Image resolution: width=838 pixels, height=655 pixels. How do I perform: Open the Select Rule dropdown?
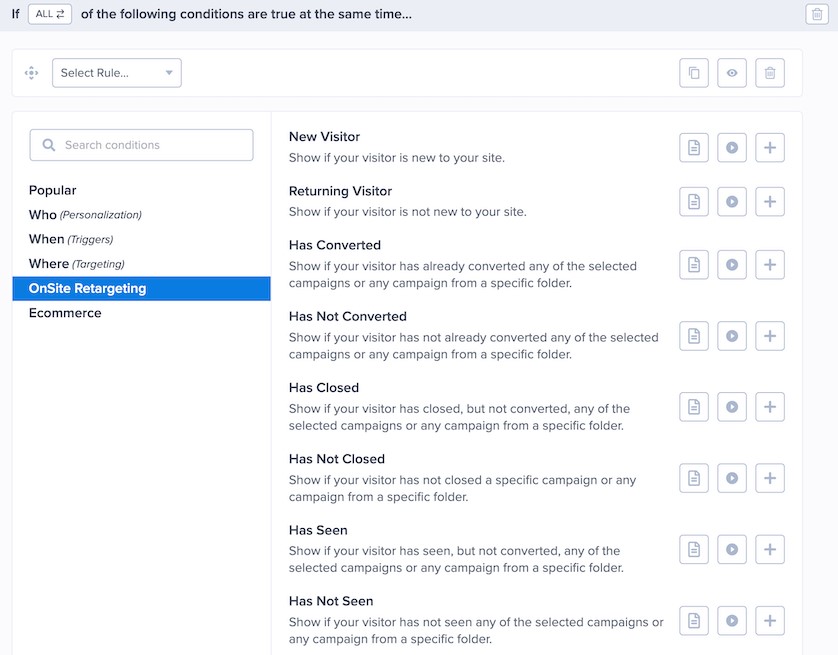pos(117,73)
